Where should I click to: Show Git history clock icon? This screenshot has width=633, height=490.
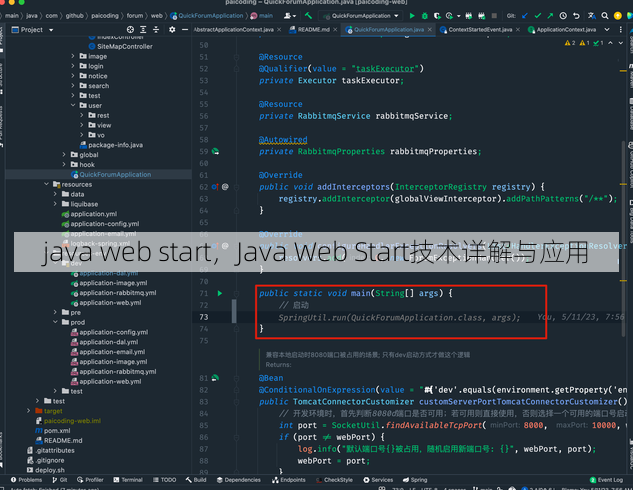(563, 16)
